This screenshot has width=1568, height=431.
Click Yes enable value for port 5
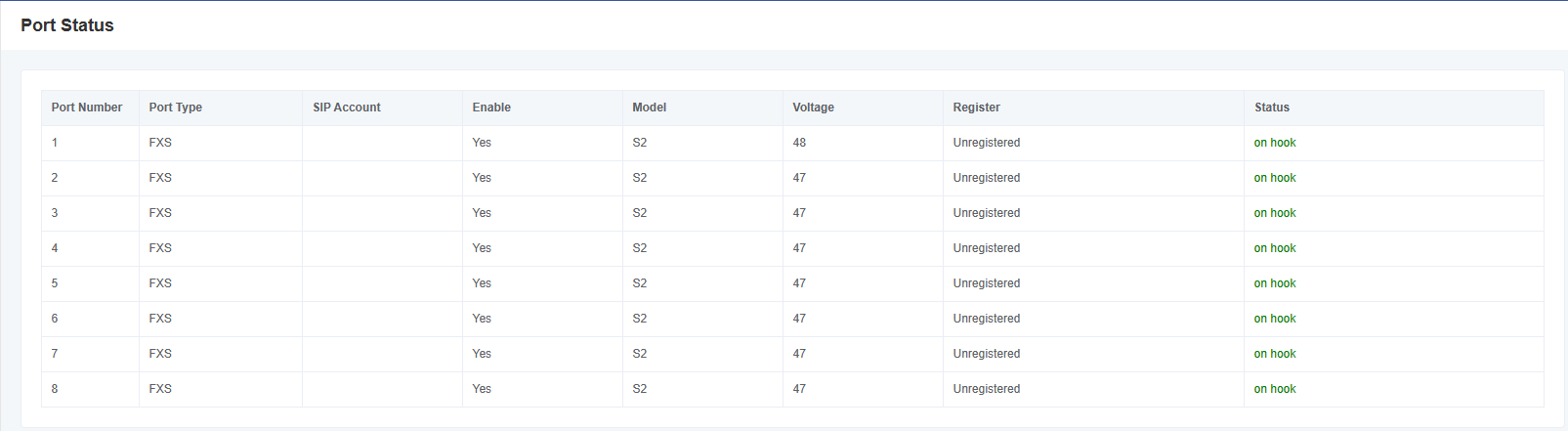point(482,283)
